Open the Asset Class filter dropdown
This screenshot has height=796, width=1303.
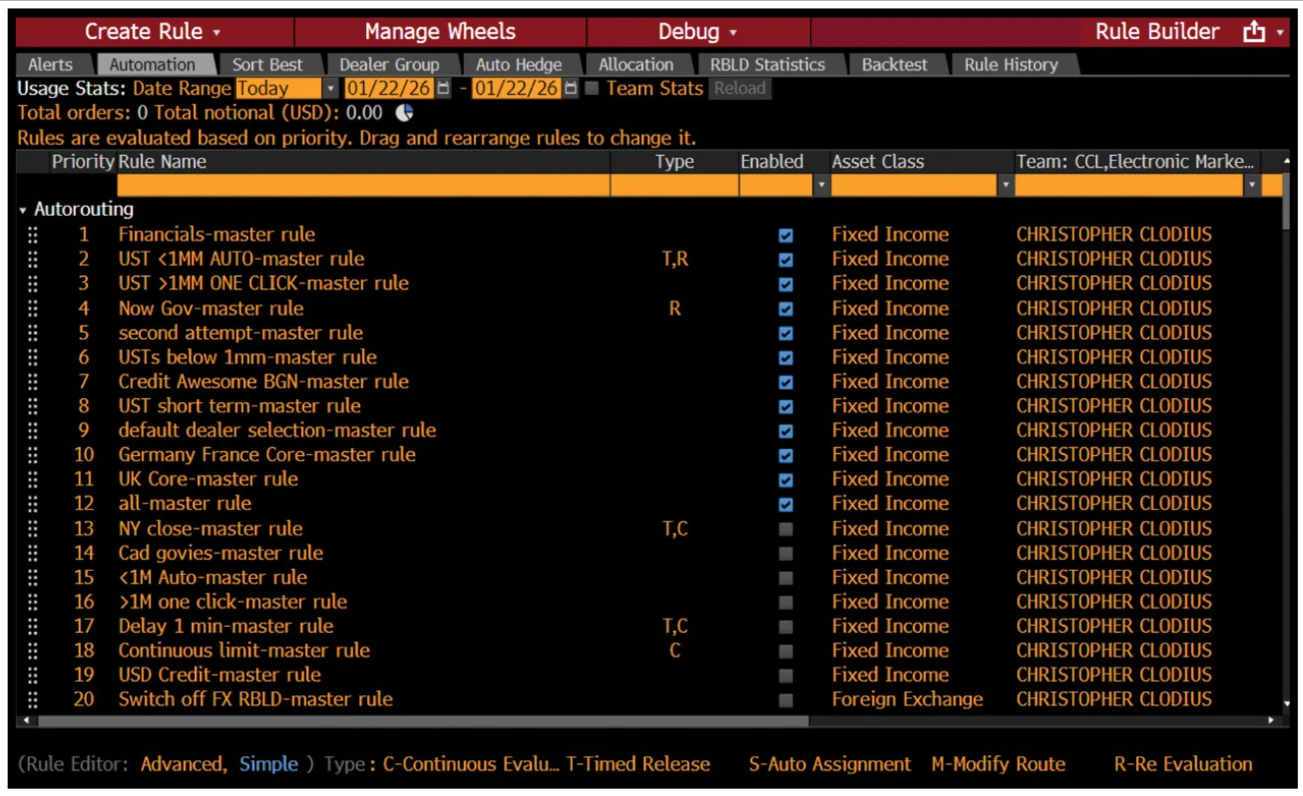coord(1006,185)
